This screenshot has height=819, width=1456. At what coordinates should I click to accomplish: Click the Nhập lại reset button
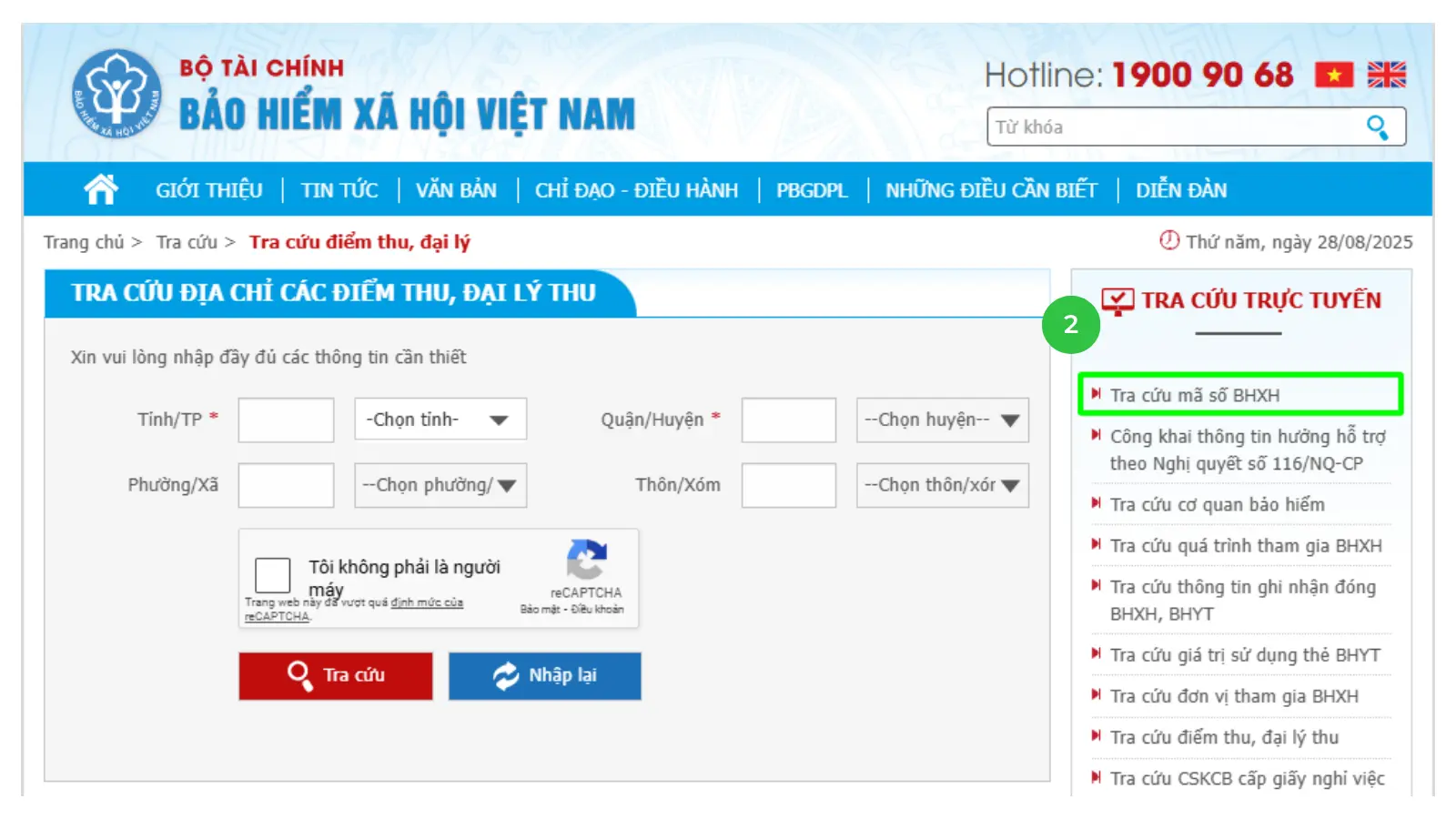pyautogui.click(x=545, y=675)
